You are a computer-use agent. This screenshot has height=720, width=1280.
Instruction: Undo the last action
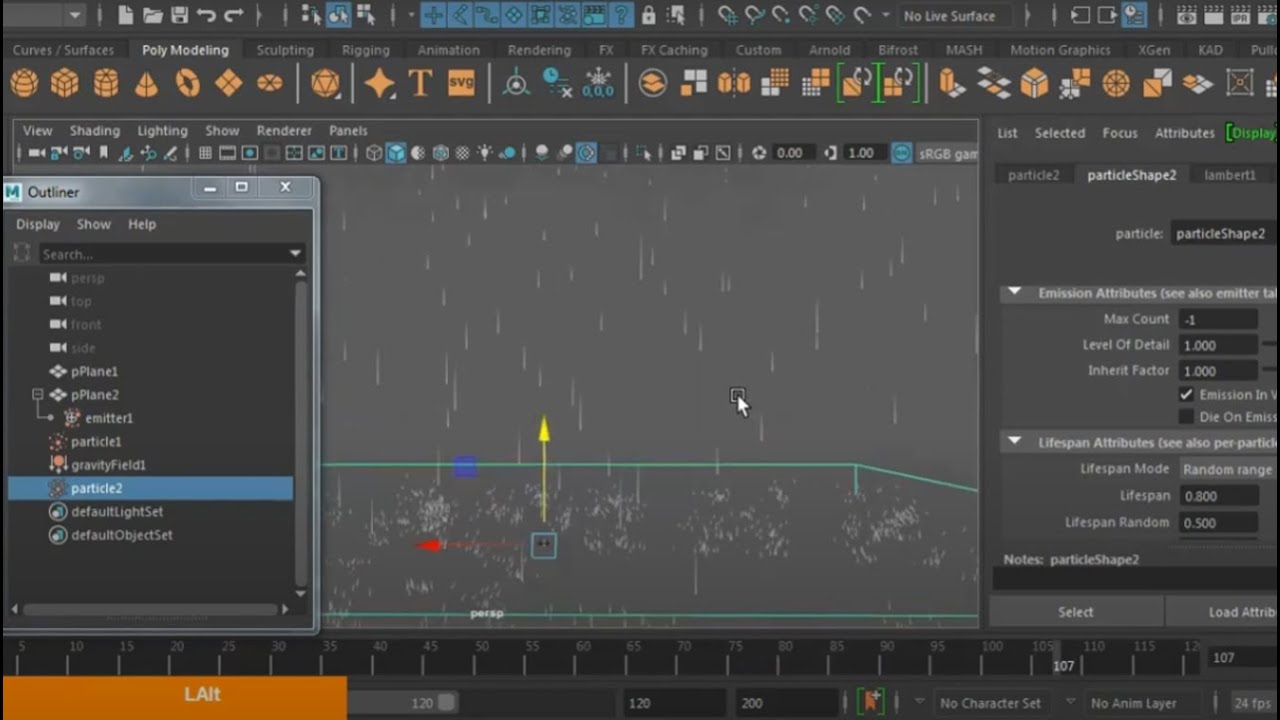pos(207,15)
